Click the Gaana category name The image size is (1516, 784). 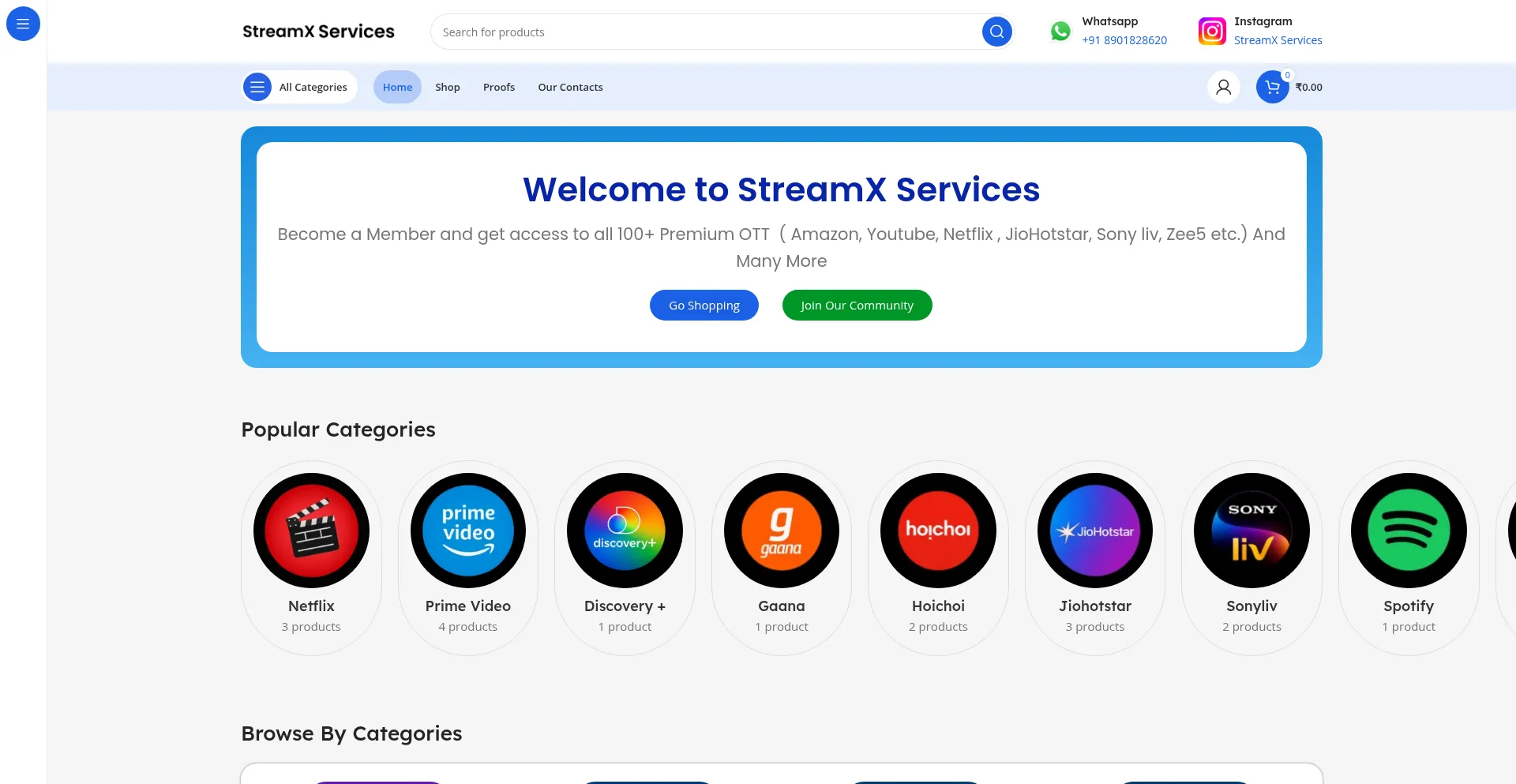click(x=782, y=606)
